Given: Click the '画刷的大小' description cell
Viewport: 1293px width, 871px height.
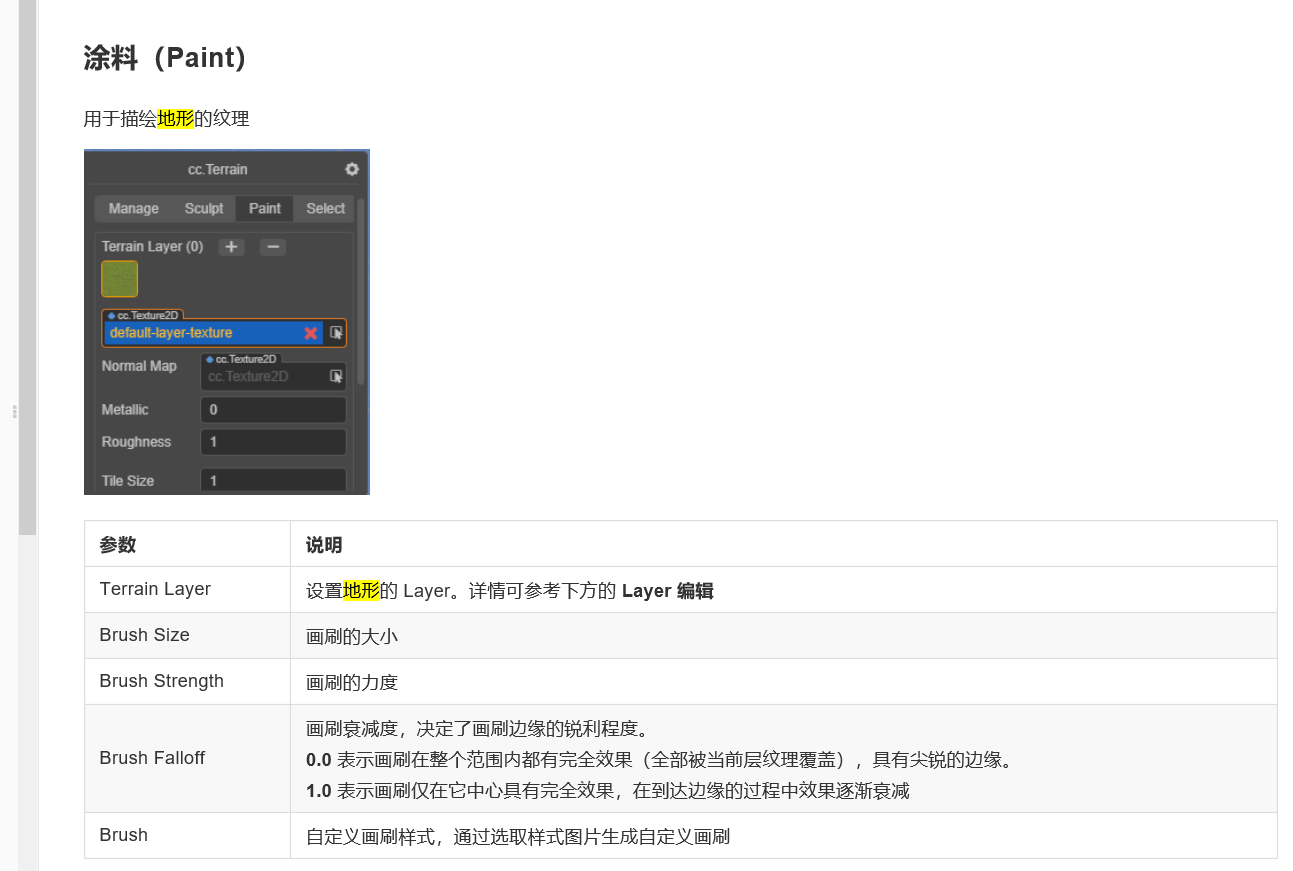Looking at the screenshot, I should click(x=783, y=635).
